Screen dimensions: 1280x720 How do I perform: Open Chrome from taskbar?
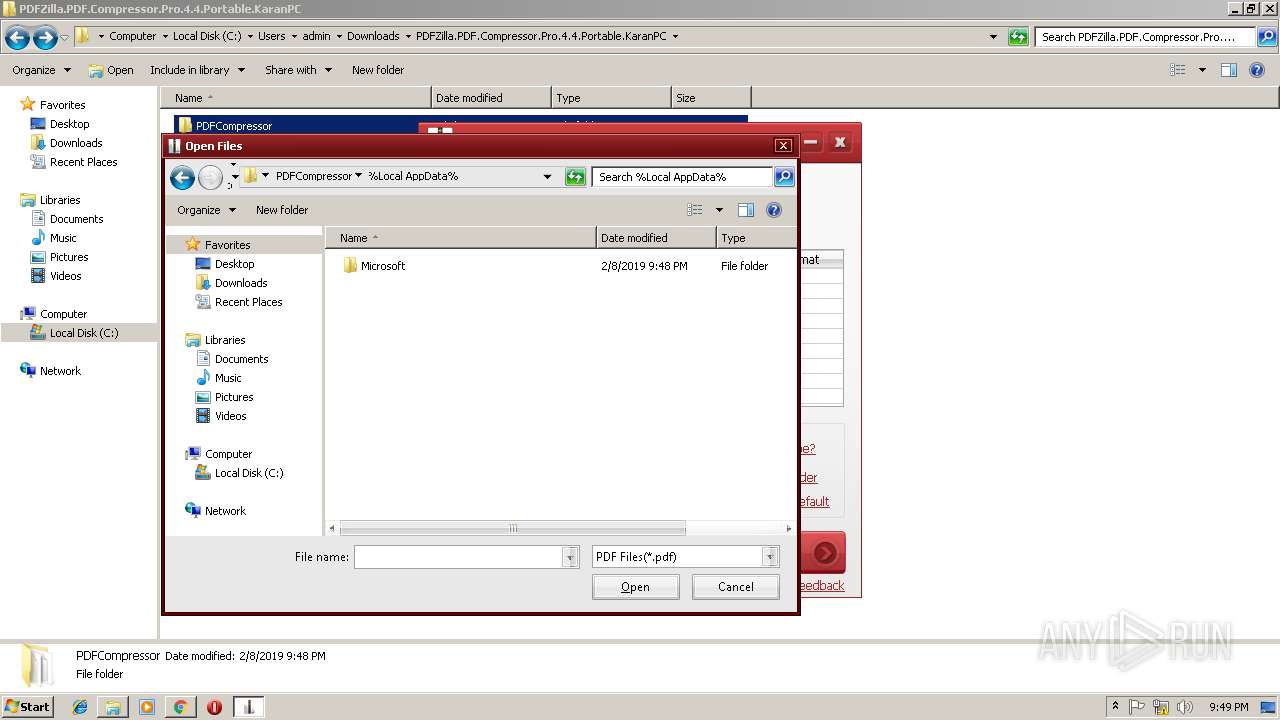[x=181, y=707]
